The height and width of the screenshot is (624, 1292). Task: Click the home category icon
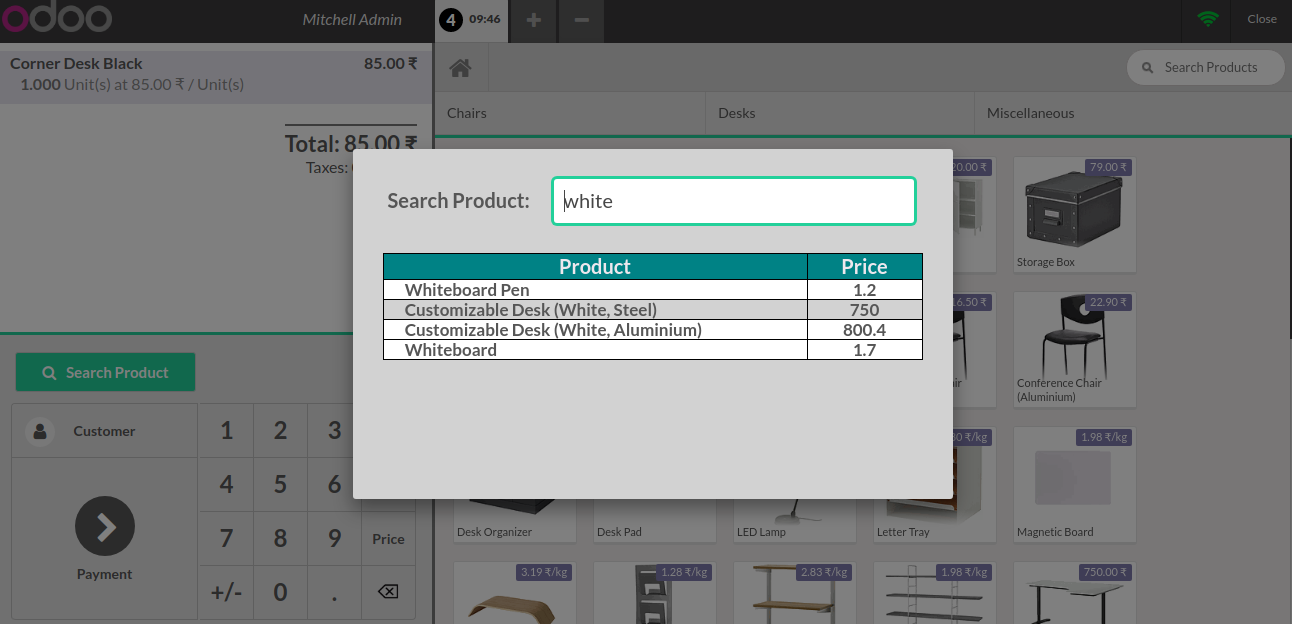[460, 68]
